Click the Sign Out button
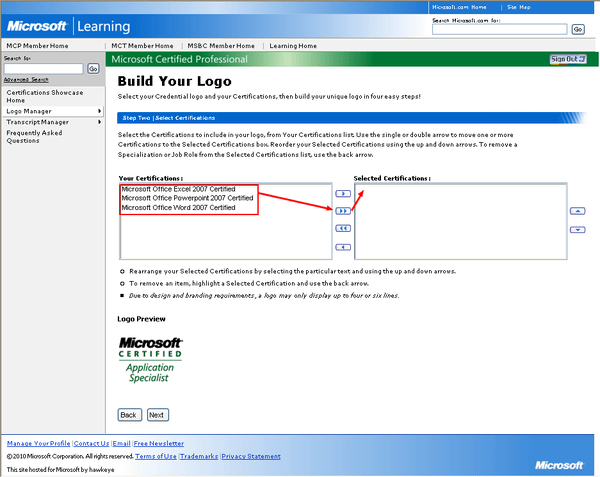The width and height of the screenshot is (600, 477). (568, 59)
